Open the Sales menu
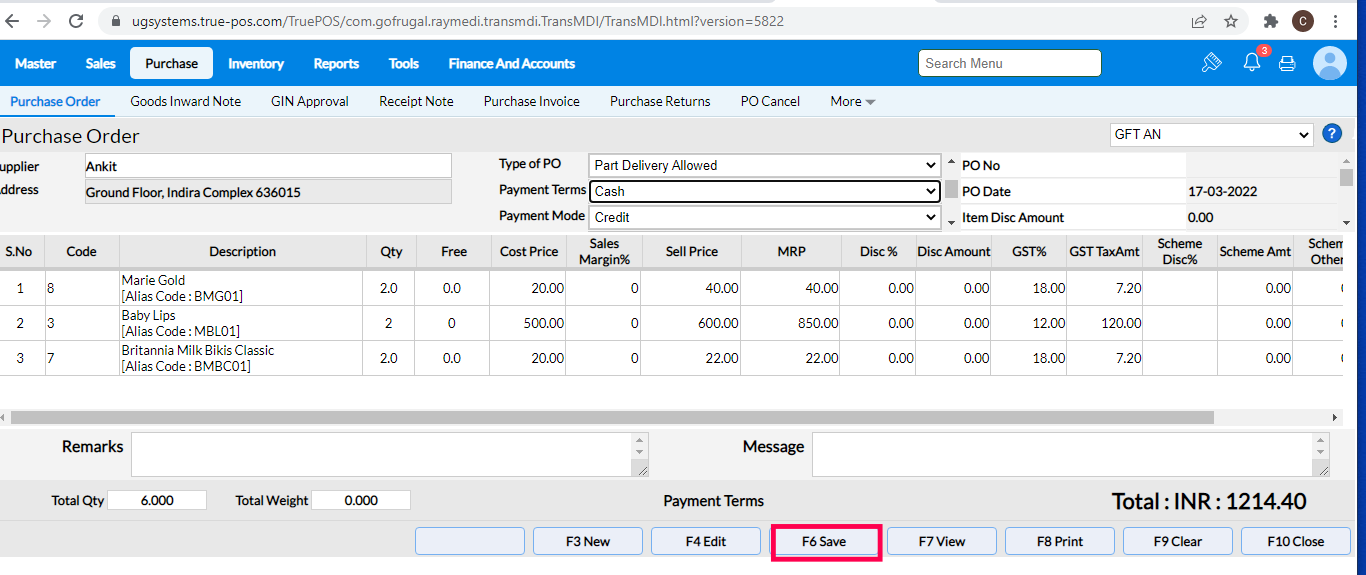Image resolution: width=1366 pixels, height=575 pixels. coord(100,63)
